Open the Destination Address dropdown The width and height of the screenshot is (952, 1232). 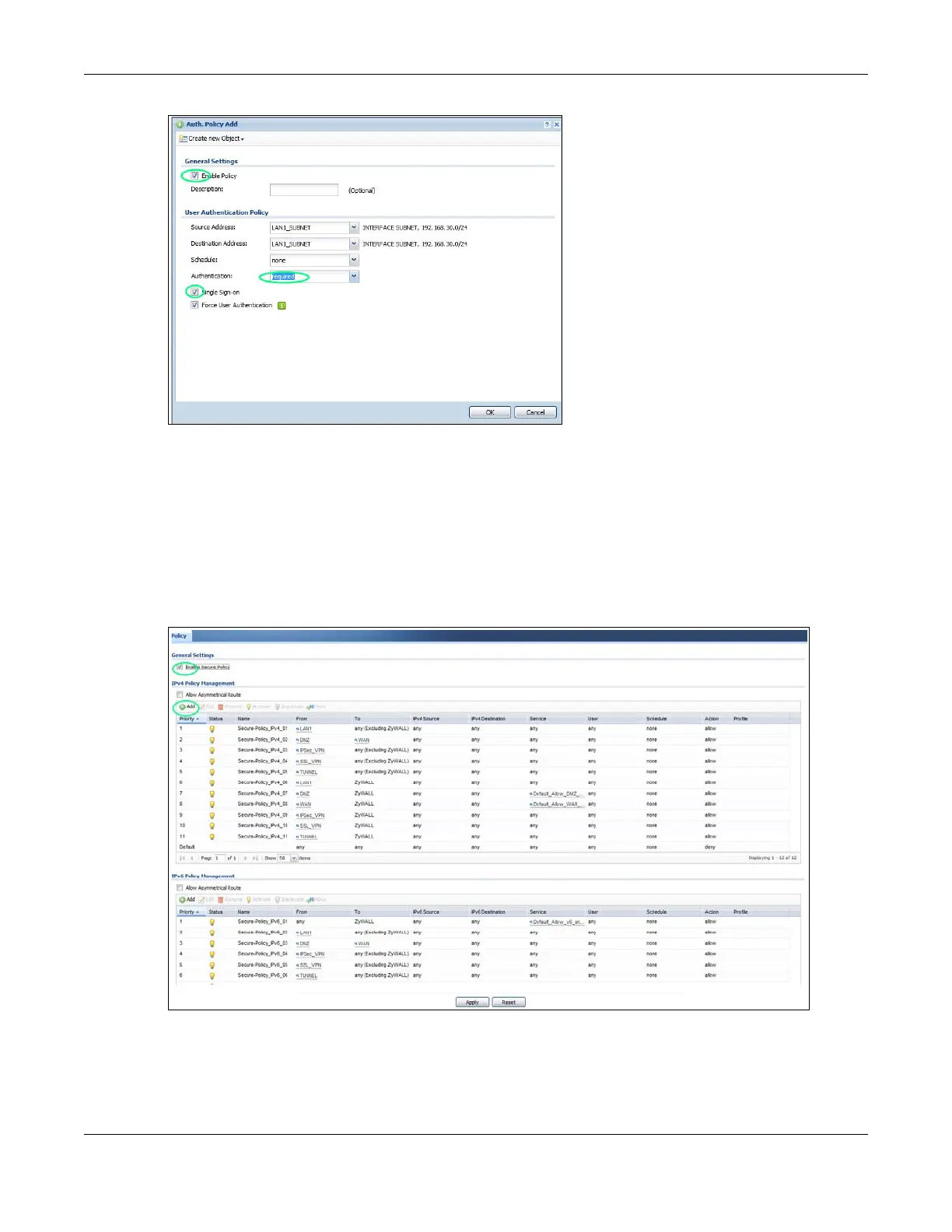tap(354, 244)
